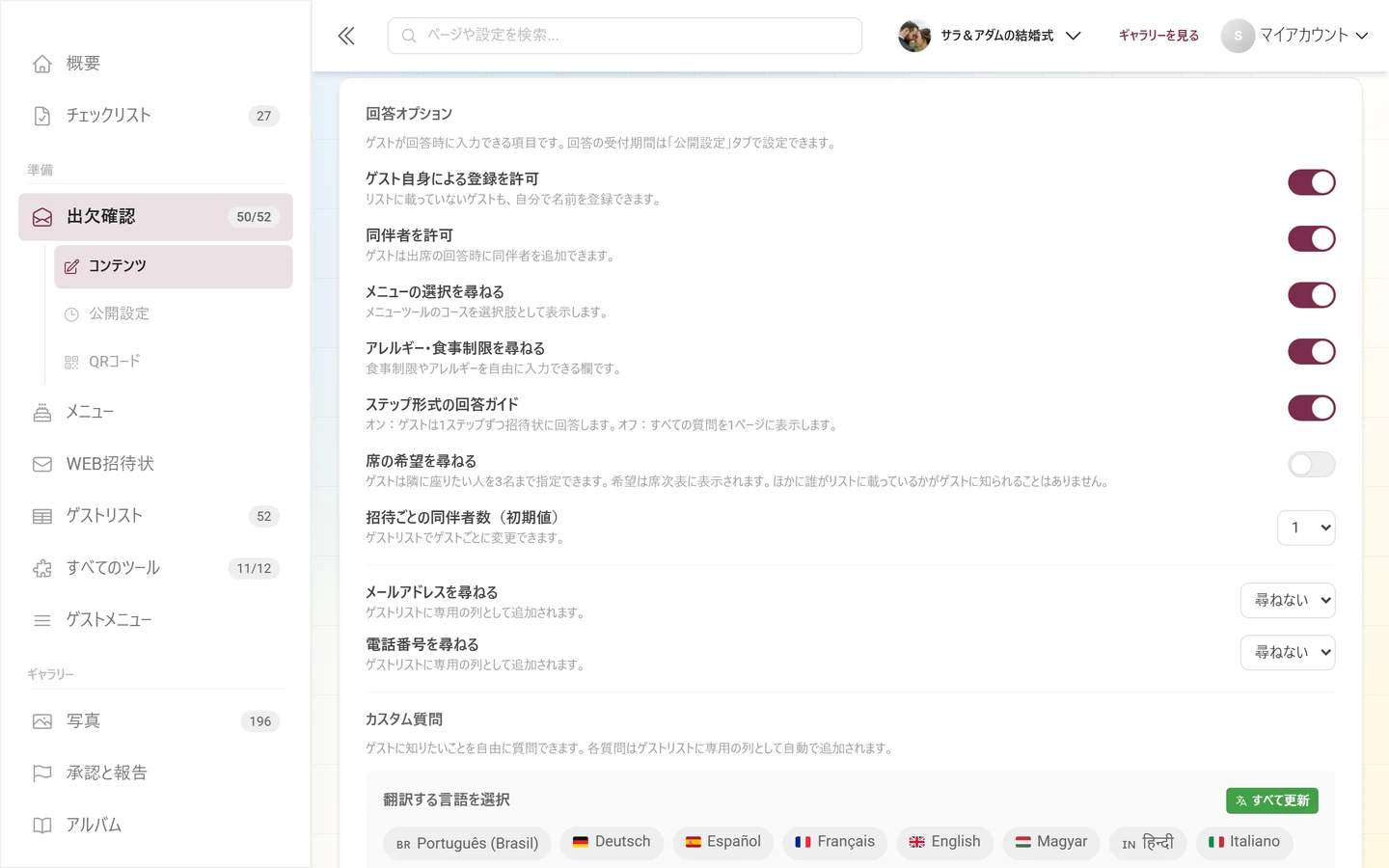Open 招待ごとの同伴者数 dropdown
Screen dimensions: 1389x868
tap(1306, 528)
